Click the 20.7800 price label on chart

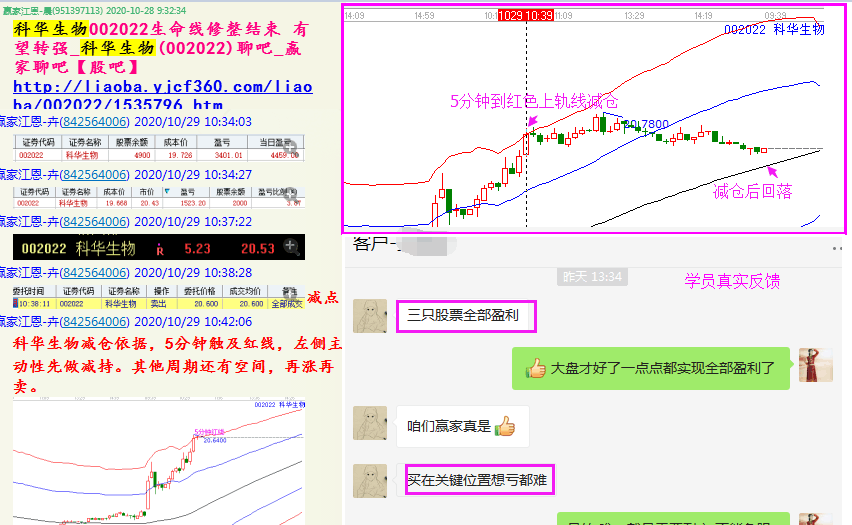[645, 124]
